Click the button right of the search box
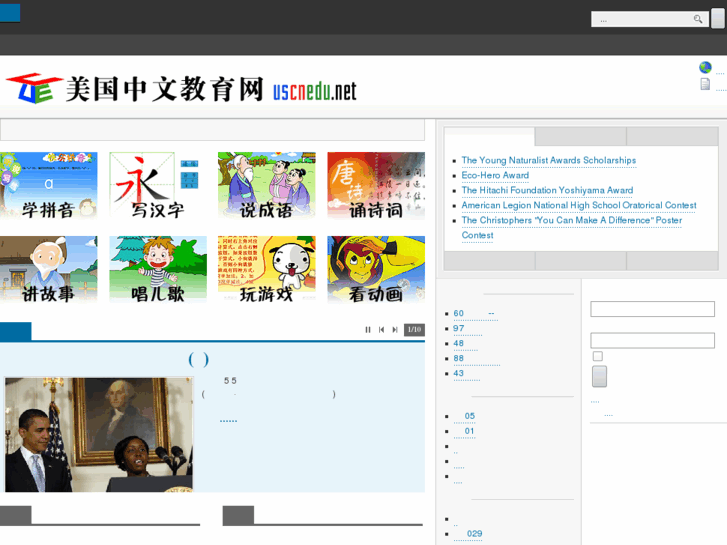727x545 pixels. [718, 19]
